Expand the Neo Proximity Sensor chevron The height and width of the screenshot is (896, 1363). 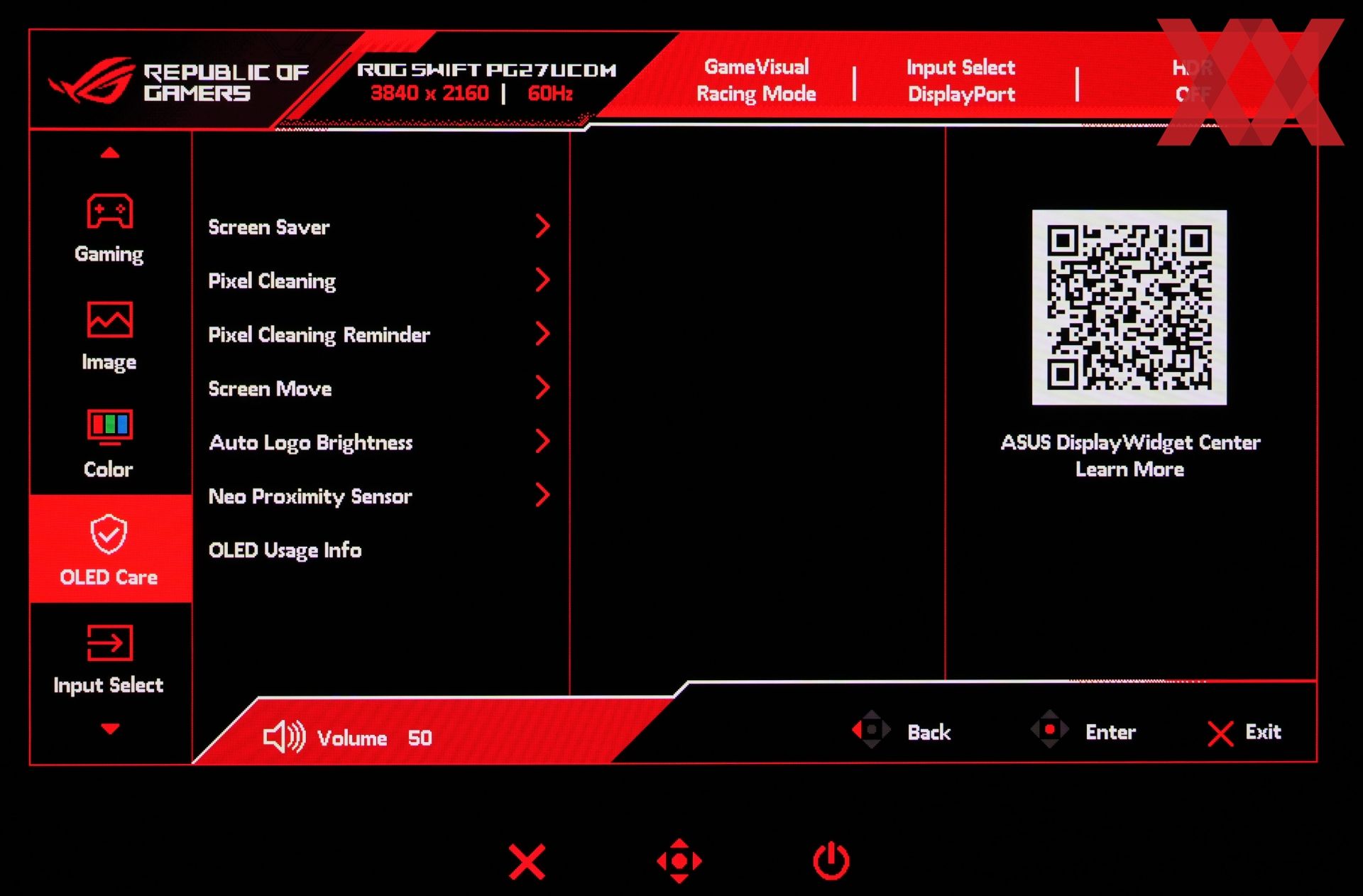[x=543, y=496]
